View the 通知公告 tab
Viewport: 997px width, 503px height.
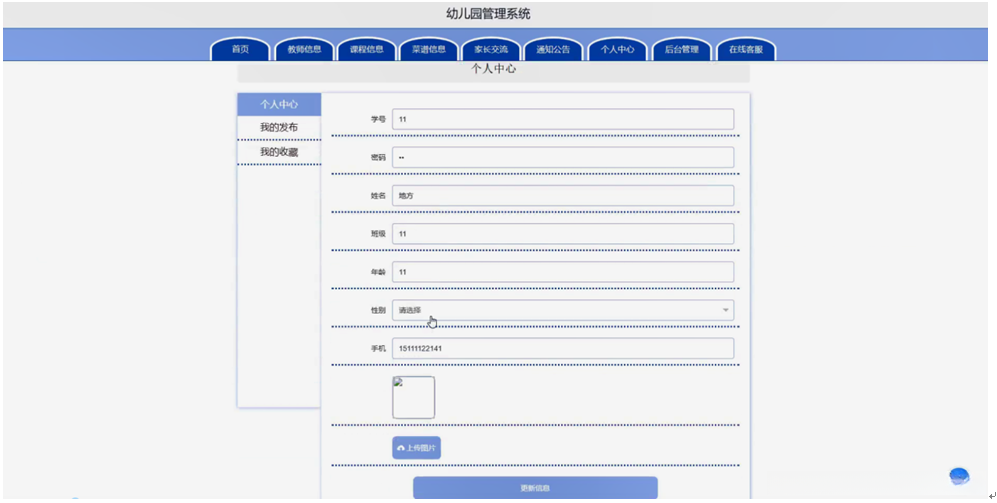(553, 50)
